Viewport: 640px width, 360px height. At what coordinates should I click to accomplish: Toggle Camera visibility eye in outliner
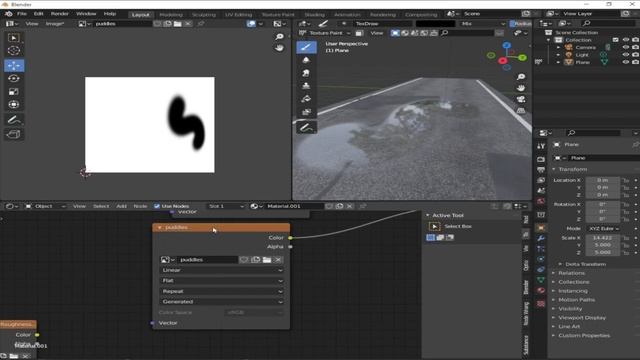[626, 47]
